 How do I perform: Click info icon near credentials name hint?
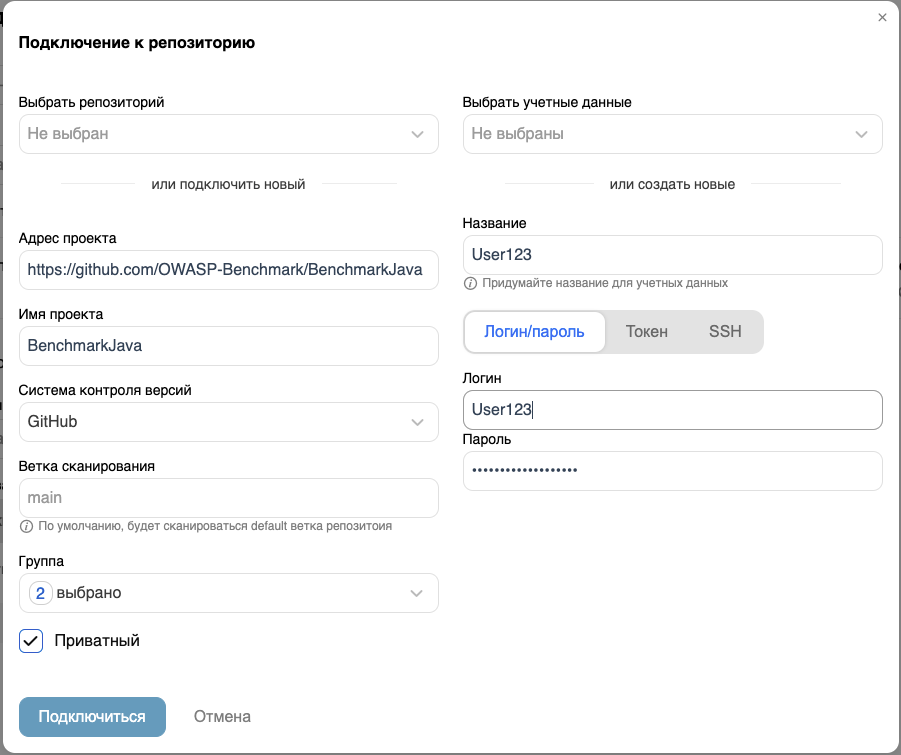[470, 283]
